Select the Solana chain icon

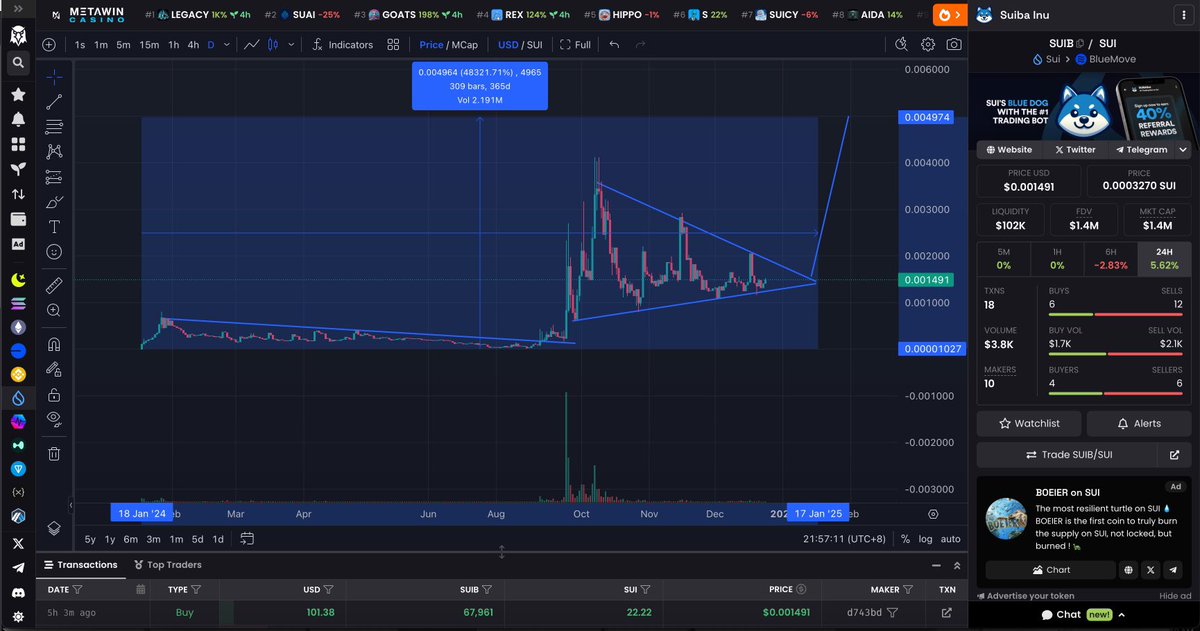(18, 302)
